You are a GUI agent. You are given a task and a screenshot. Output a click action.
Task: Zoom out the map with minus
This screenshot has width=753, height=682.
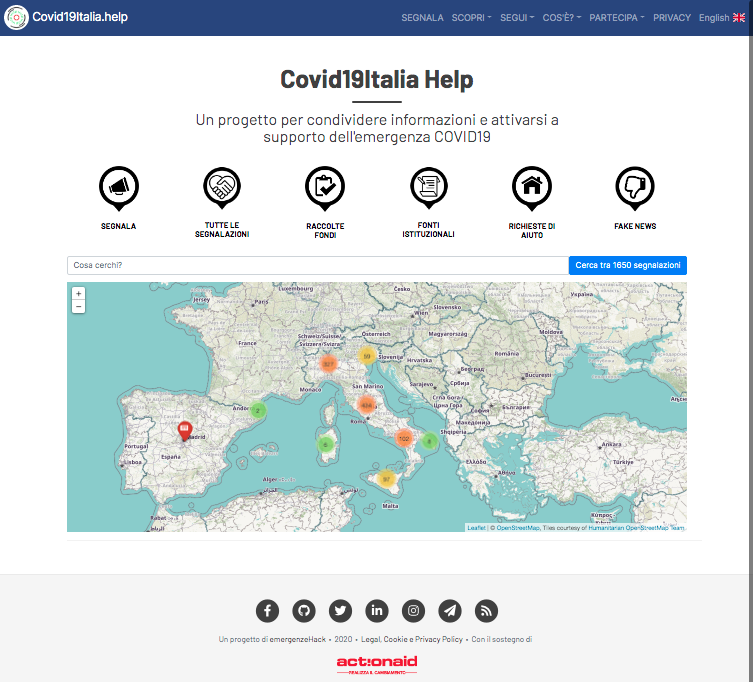[x=78, y=306]
